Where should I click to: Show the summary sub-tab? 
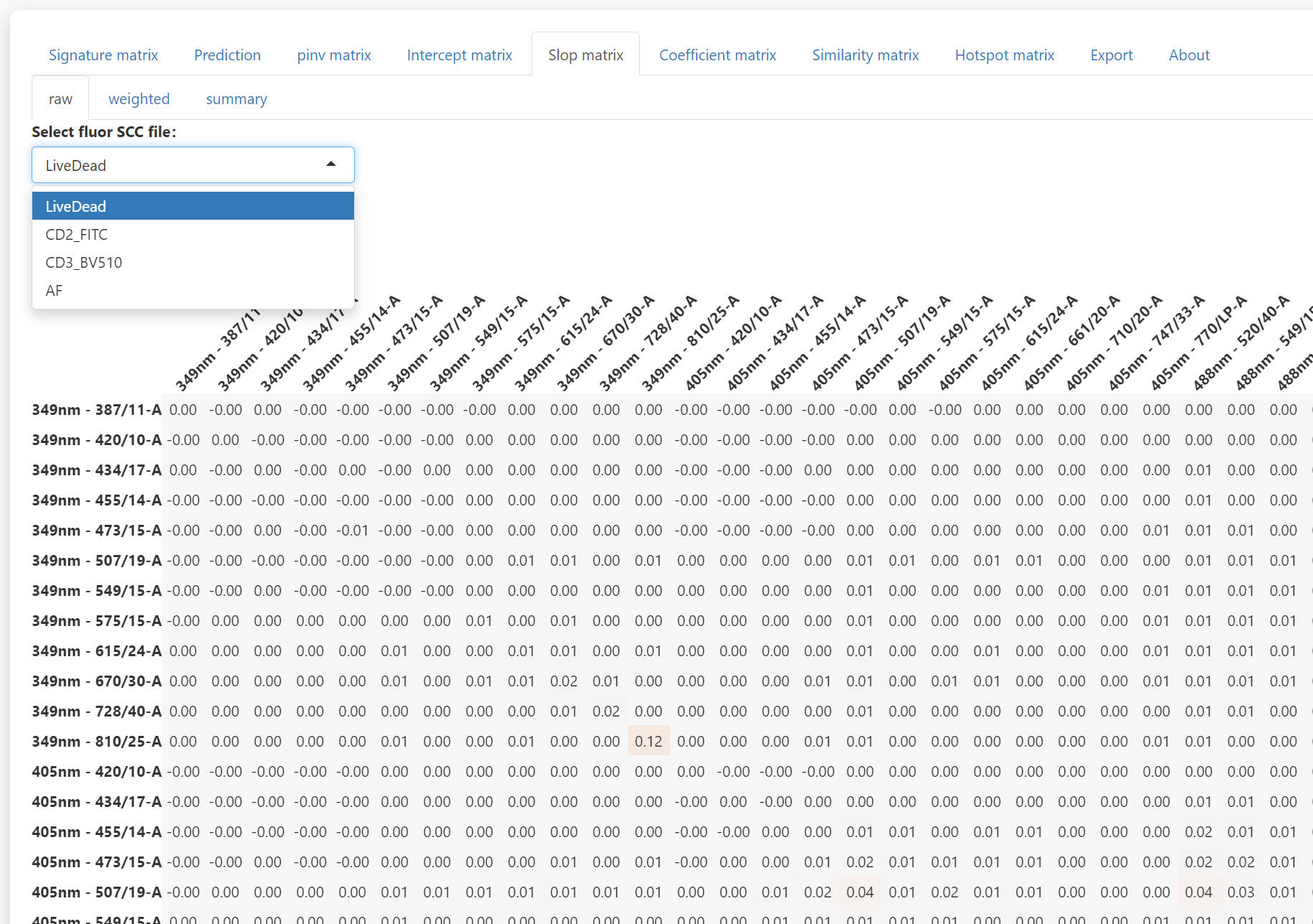[x=236, y=99]
